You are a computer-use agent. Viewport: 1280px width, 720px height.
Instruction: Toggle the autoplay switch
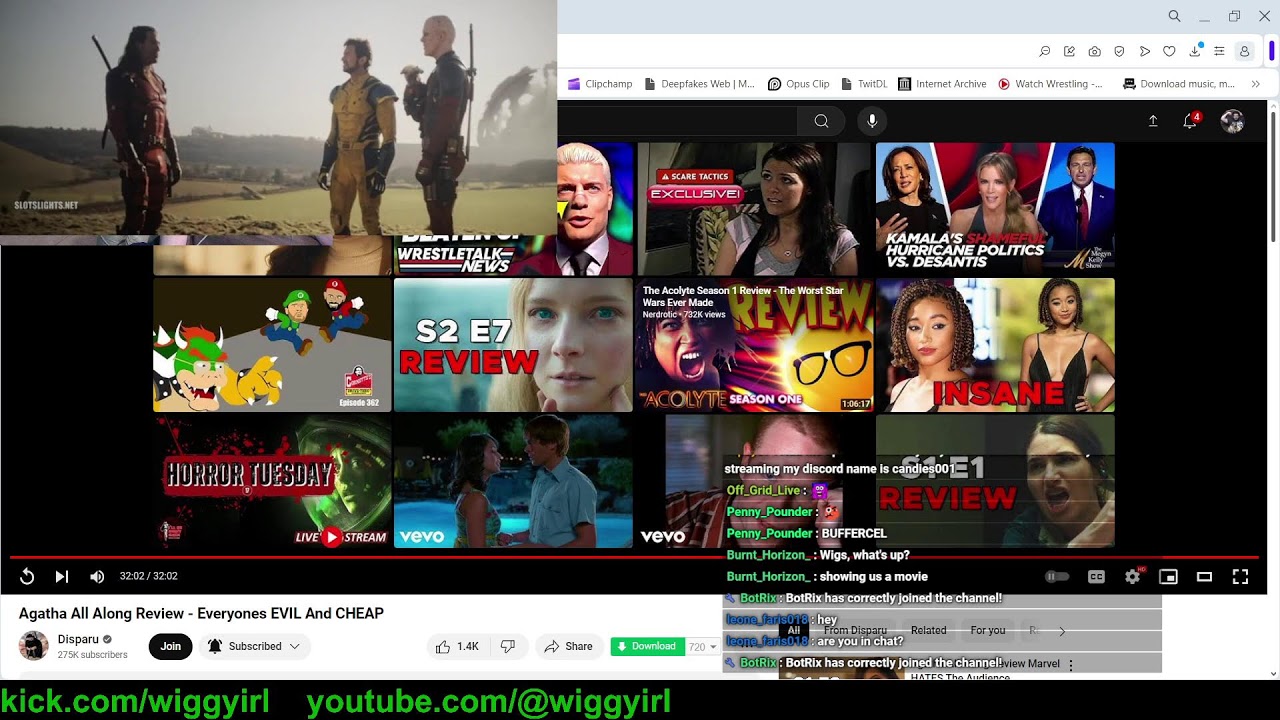1056,576
